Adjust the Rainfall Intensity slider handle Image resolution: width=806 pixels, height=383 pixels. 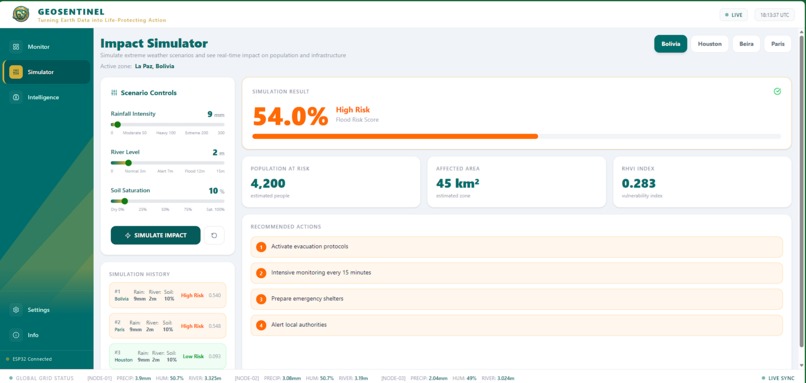tap(117, 124)
